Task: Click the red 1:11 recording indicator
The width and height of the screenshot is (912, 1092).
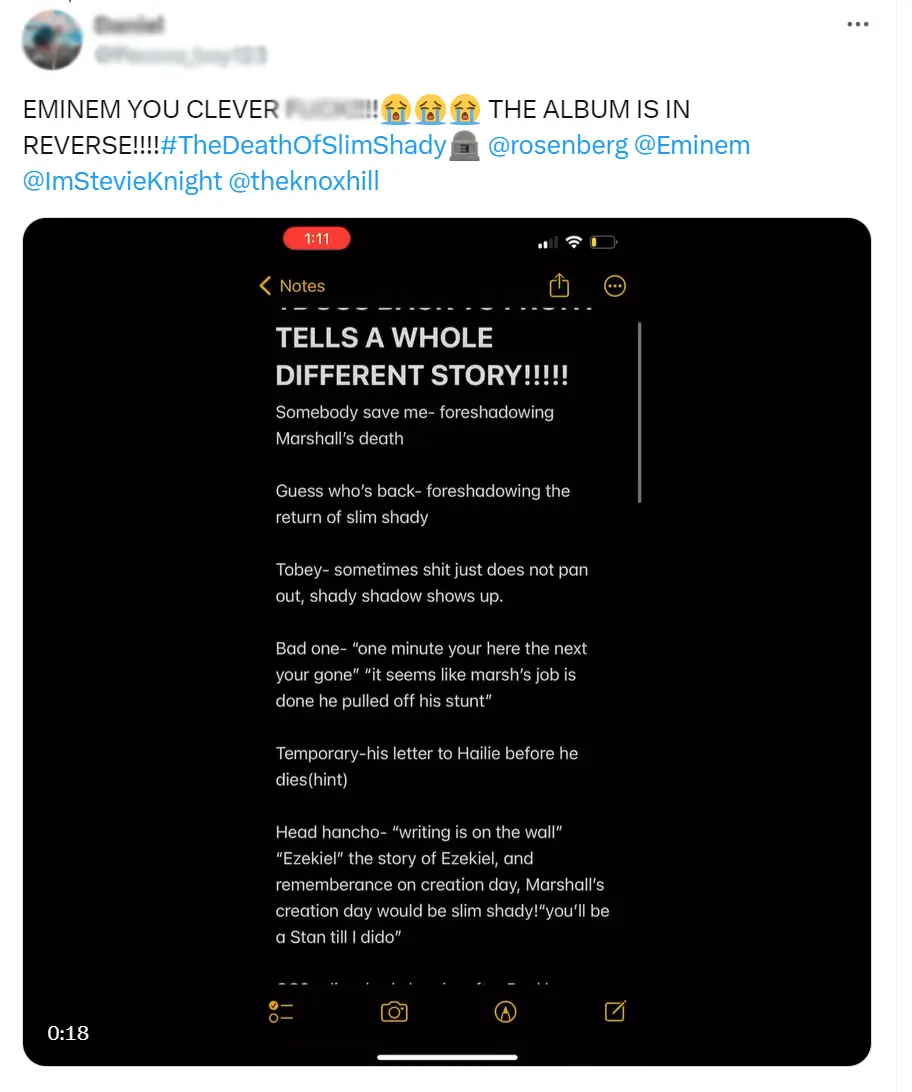Action: pyautogui.click(x=317, y=239)
